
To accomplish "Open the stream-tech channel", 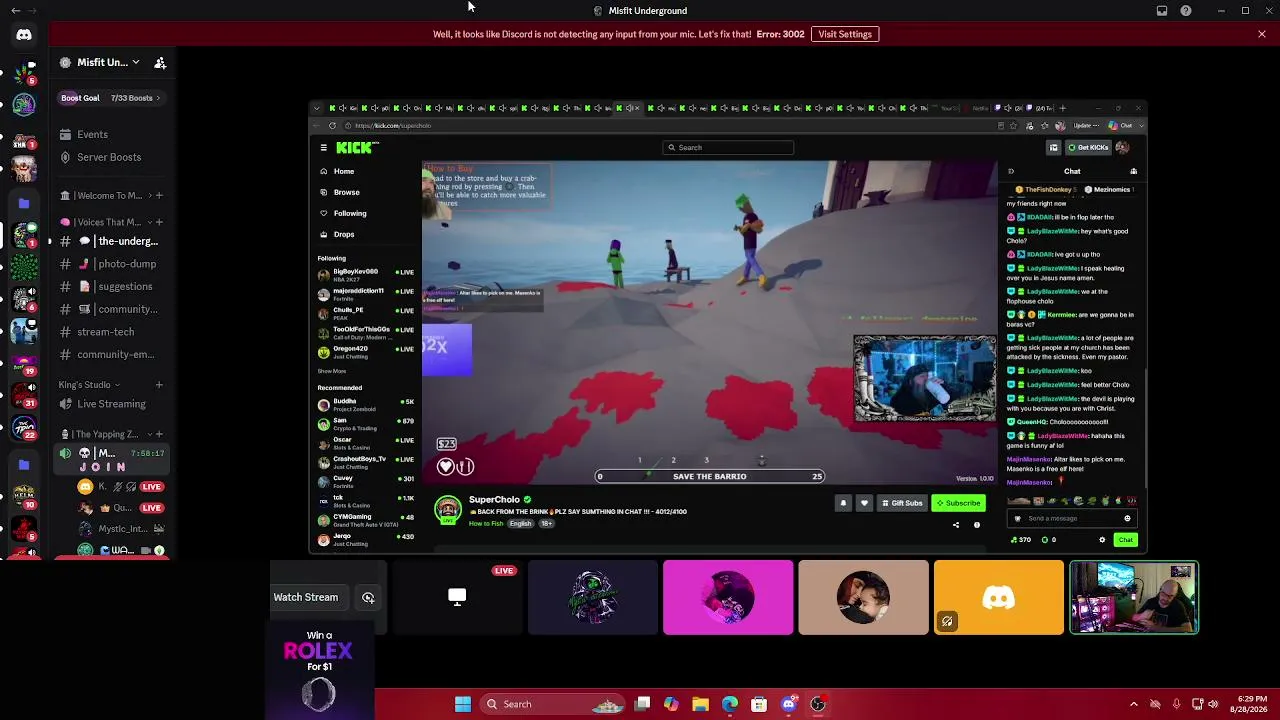I will coord(112,332).
